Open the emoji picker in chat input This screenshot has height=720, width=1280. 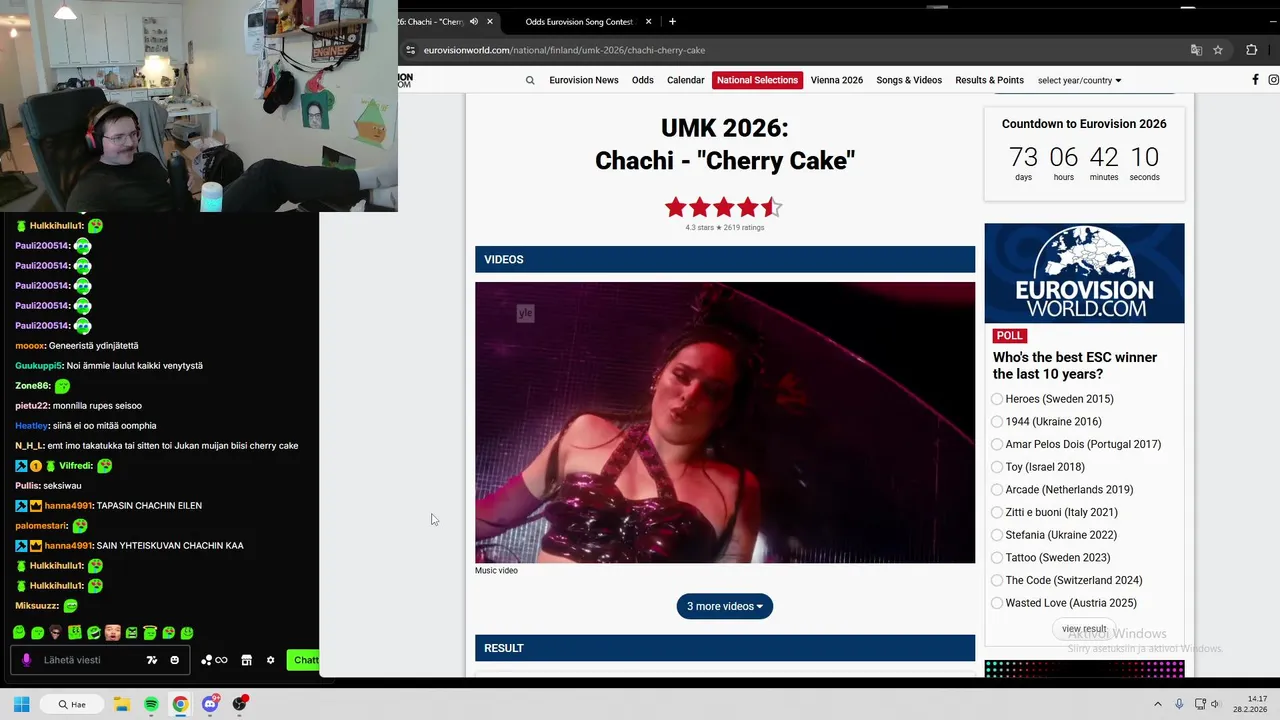point(175,660)
